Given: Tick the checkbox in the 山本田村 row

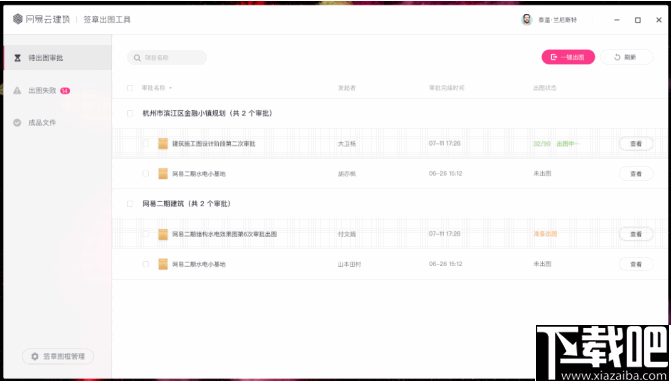Looking at the screenshot, I should [x=145, y=264].
